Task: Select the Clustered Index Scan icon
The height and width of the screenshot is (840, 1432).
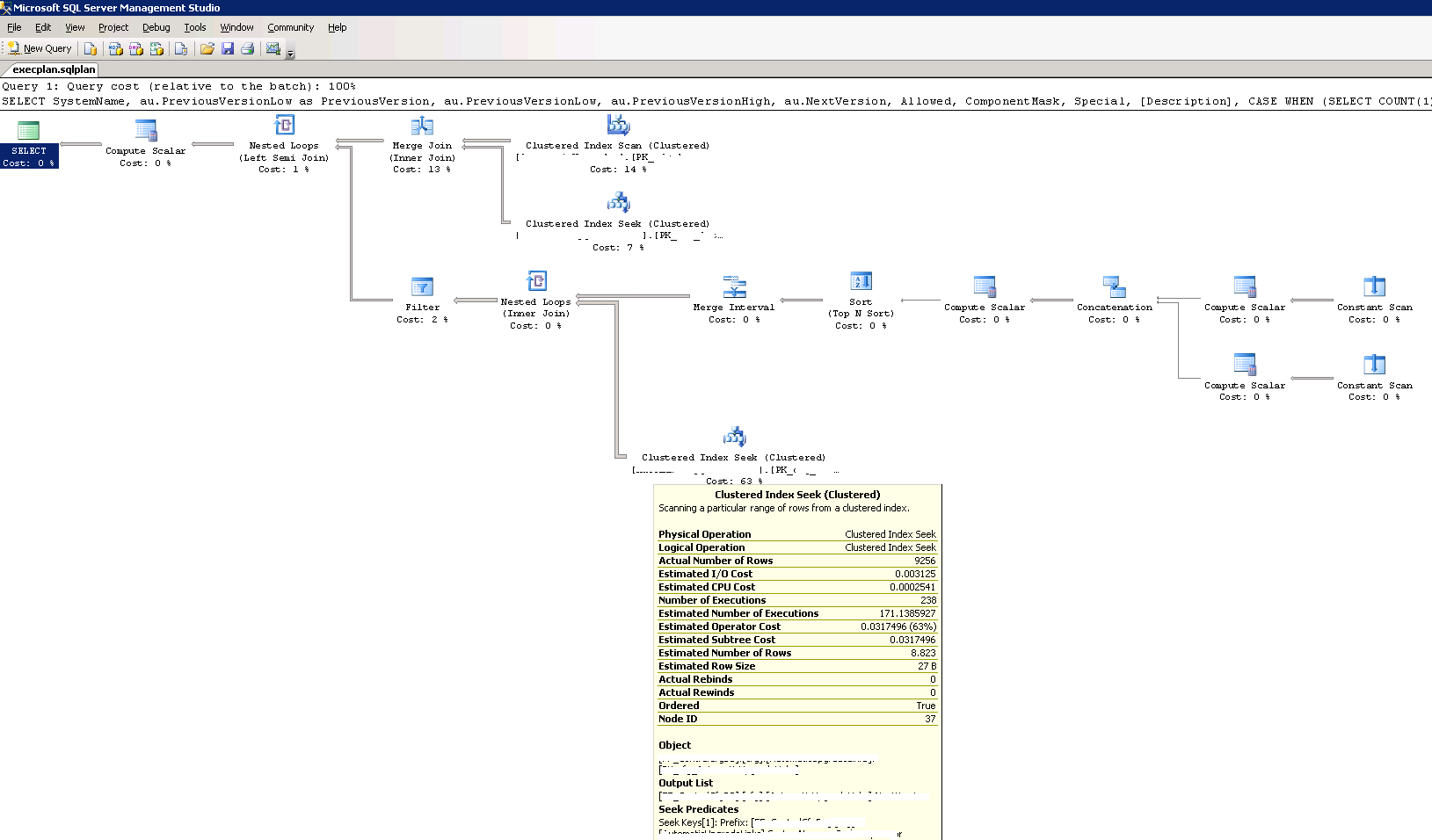Action: [618, 125]
